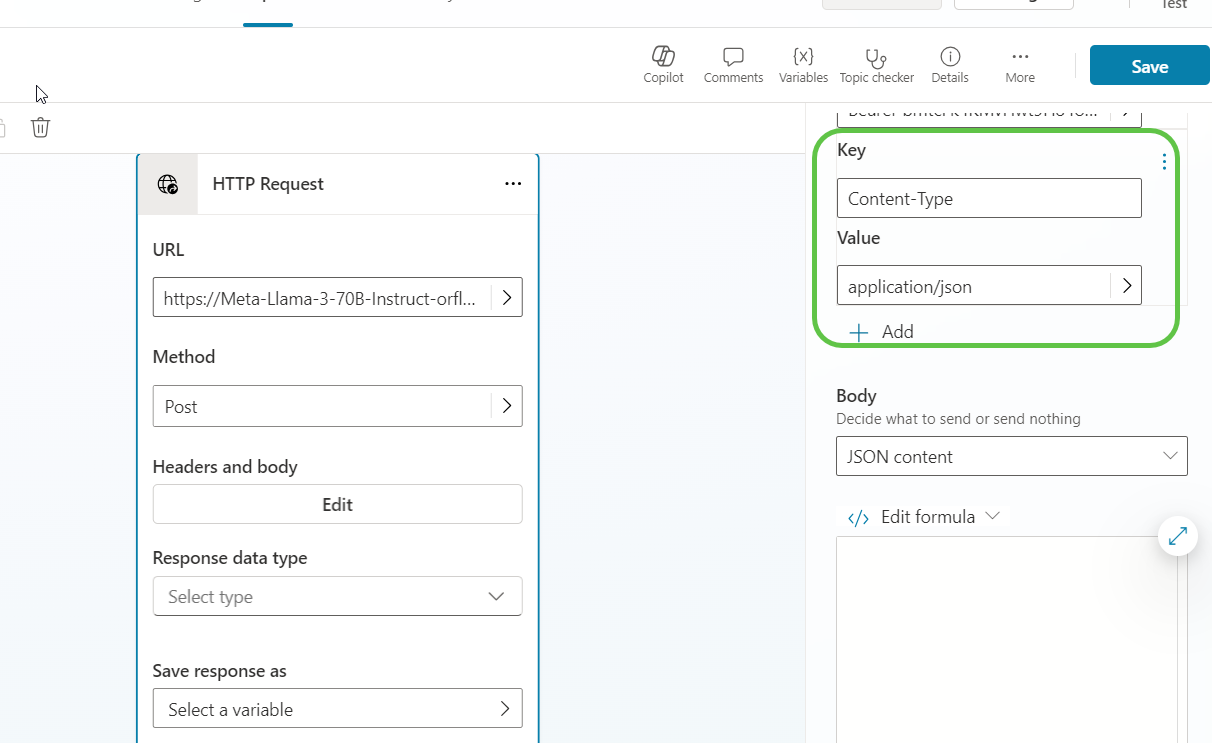The image size is (1212, 743).
Task: Choose a variable in Save response as
Action: [337, 709]
